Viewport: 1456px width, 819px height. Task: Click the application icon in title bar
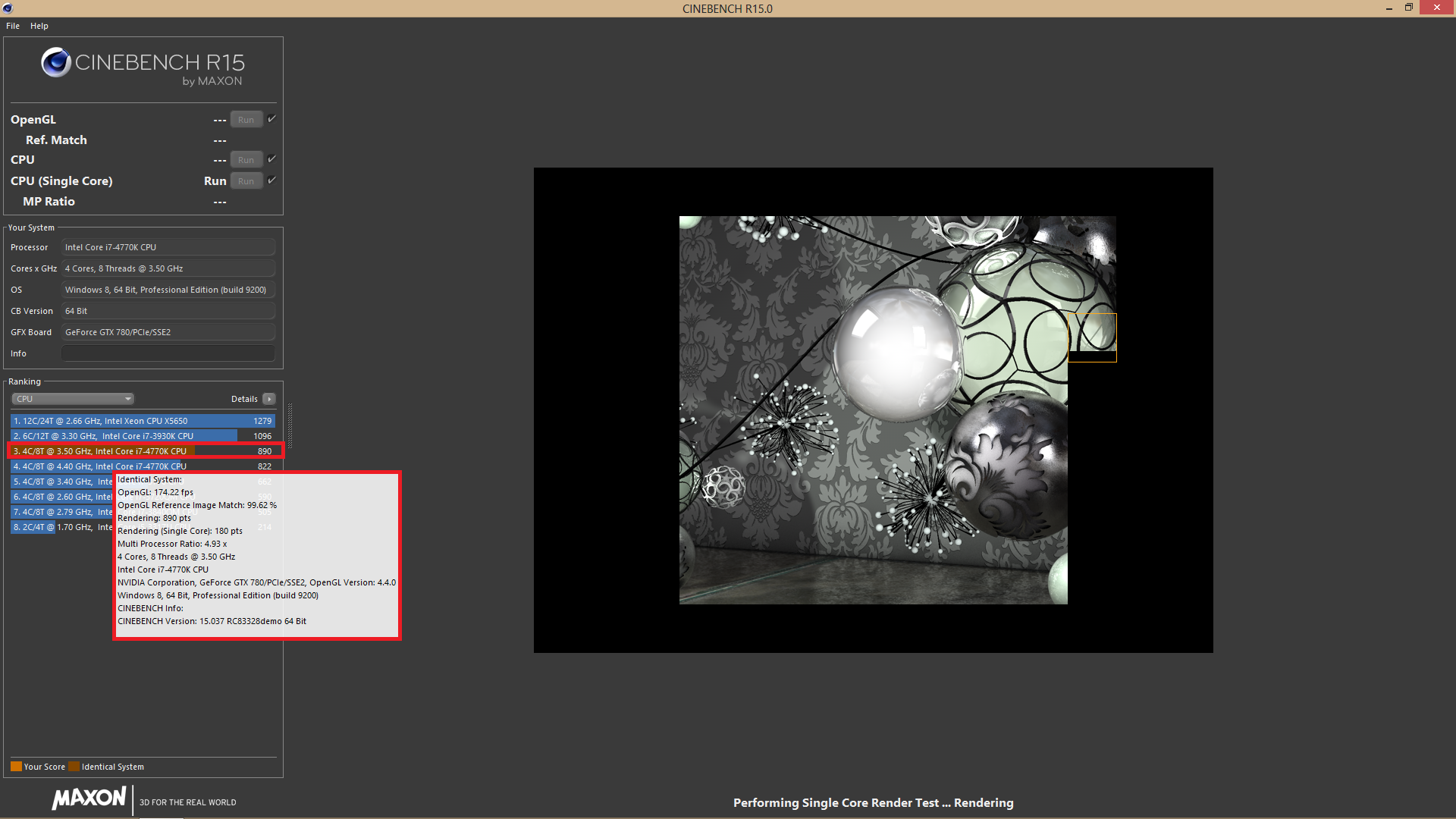(8, 8)
